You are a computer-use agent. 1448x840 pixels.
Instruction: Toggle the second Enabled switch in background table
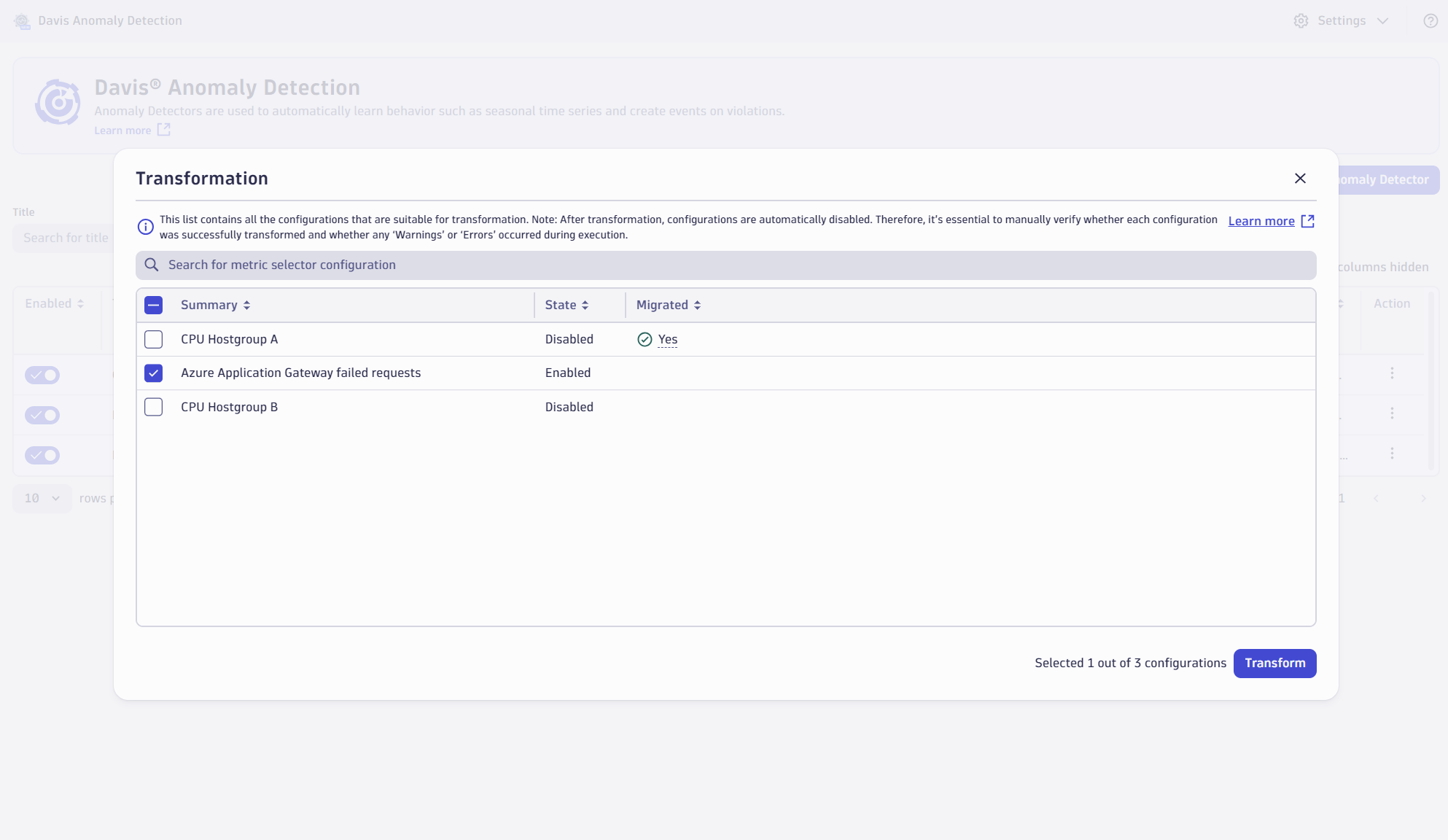[42, 415]
